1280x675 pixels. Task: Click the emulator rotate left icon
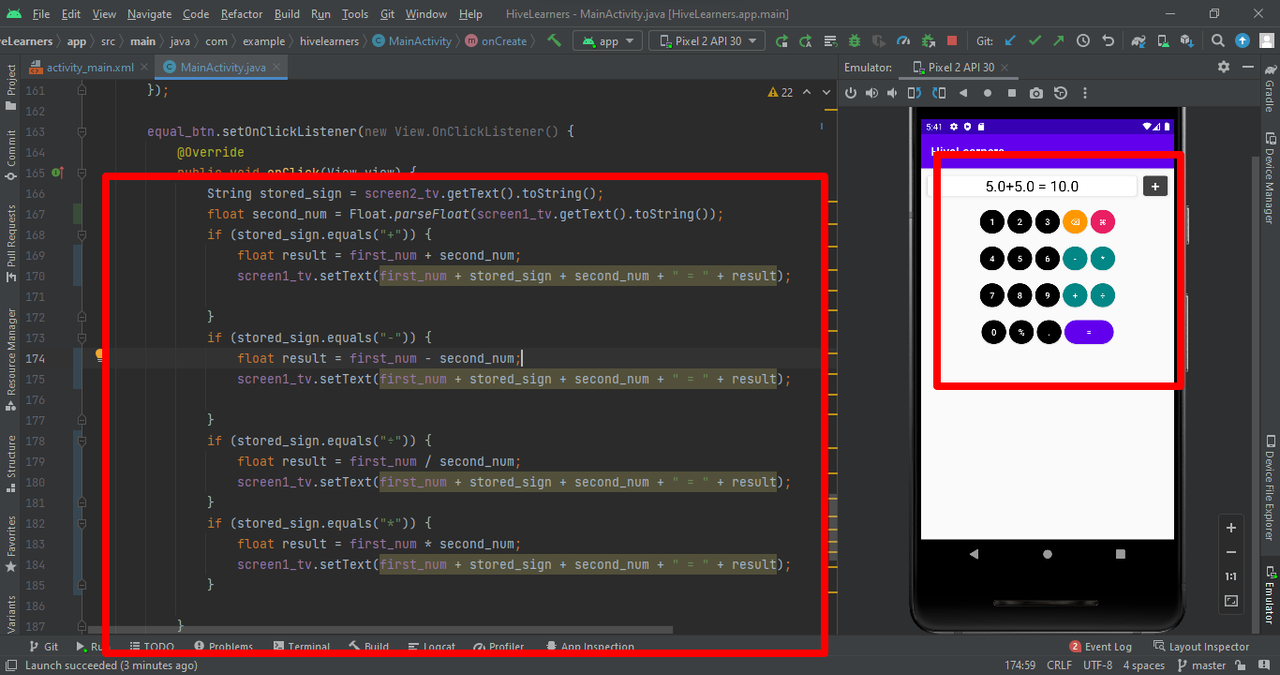pyautogui.click(x=915, y=93)
